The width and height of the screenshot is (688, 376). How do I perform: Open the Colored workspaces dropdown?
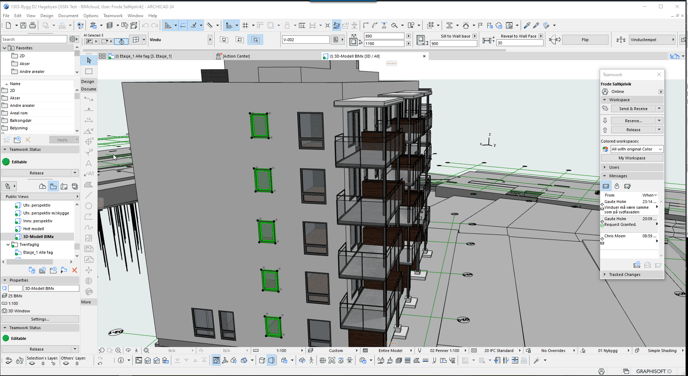click(x=636, y=149)
